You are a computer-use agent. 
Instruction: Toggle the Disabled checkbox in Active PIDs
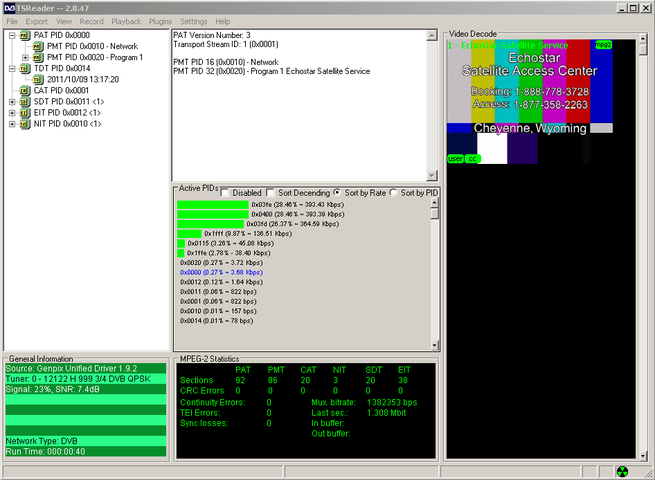pyautogui.click(x=225, y=193)
